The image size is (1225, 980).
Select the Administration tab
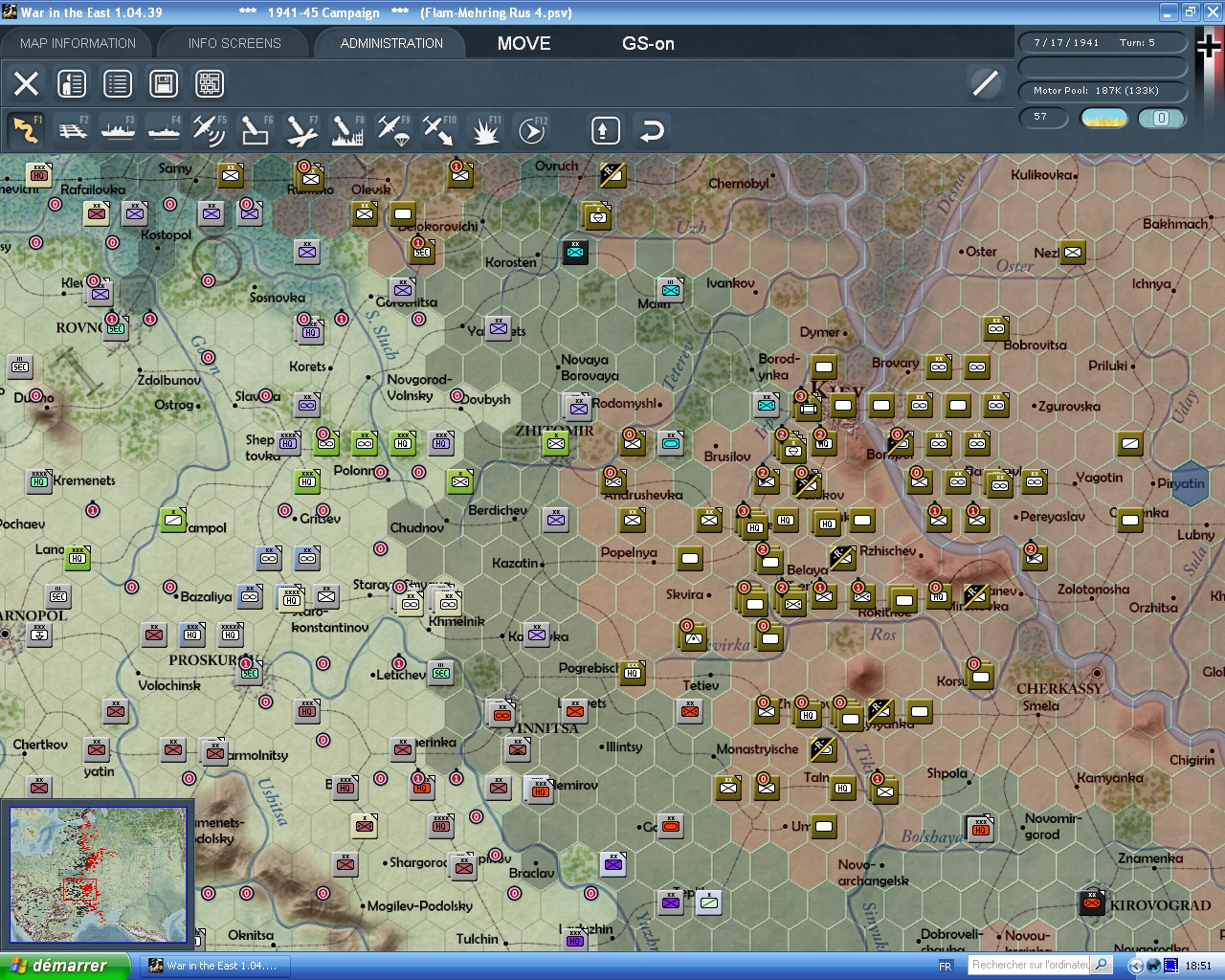tap(391, 43)
